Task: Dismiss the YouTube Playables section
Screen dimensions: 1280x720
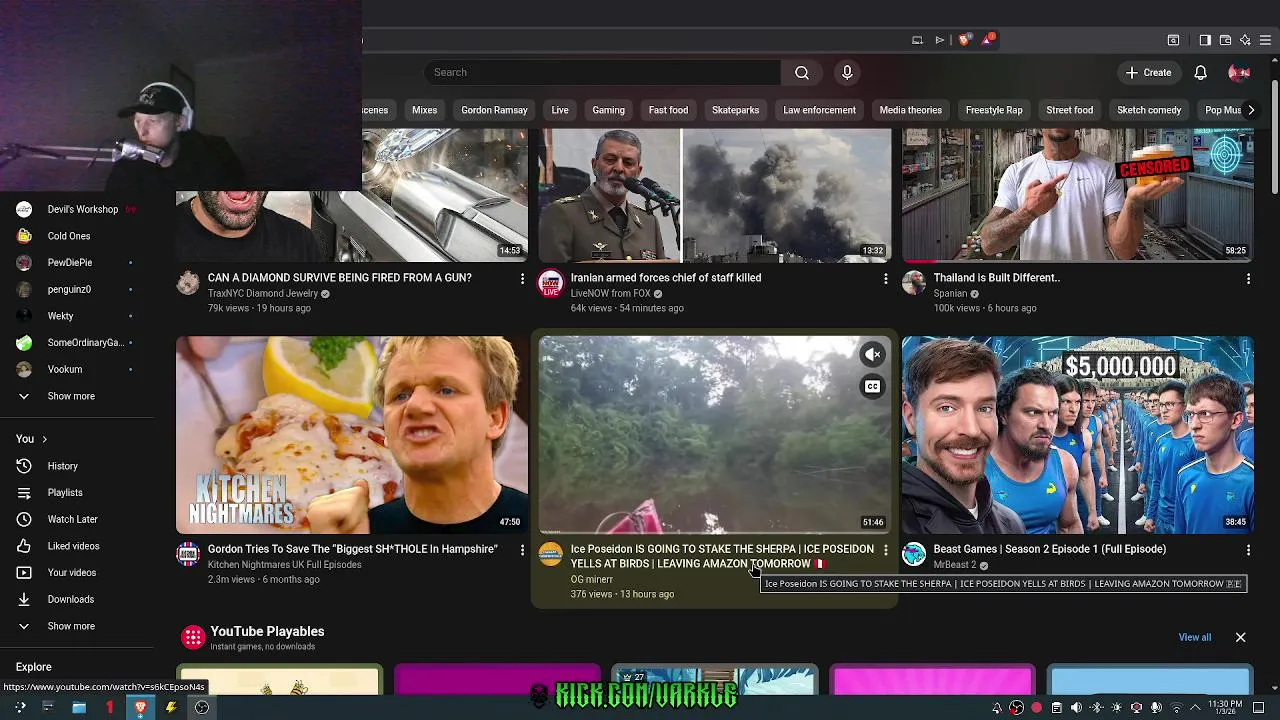Action: [1240, 637]
